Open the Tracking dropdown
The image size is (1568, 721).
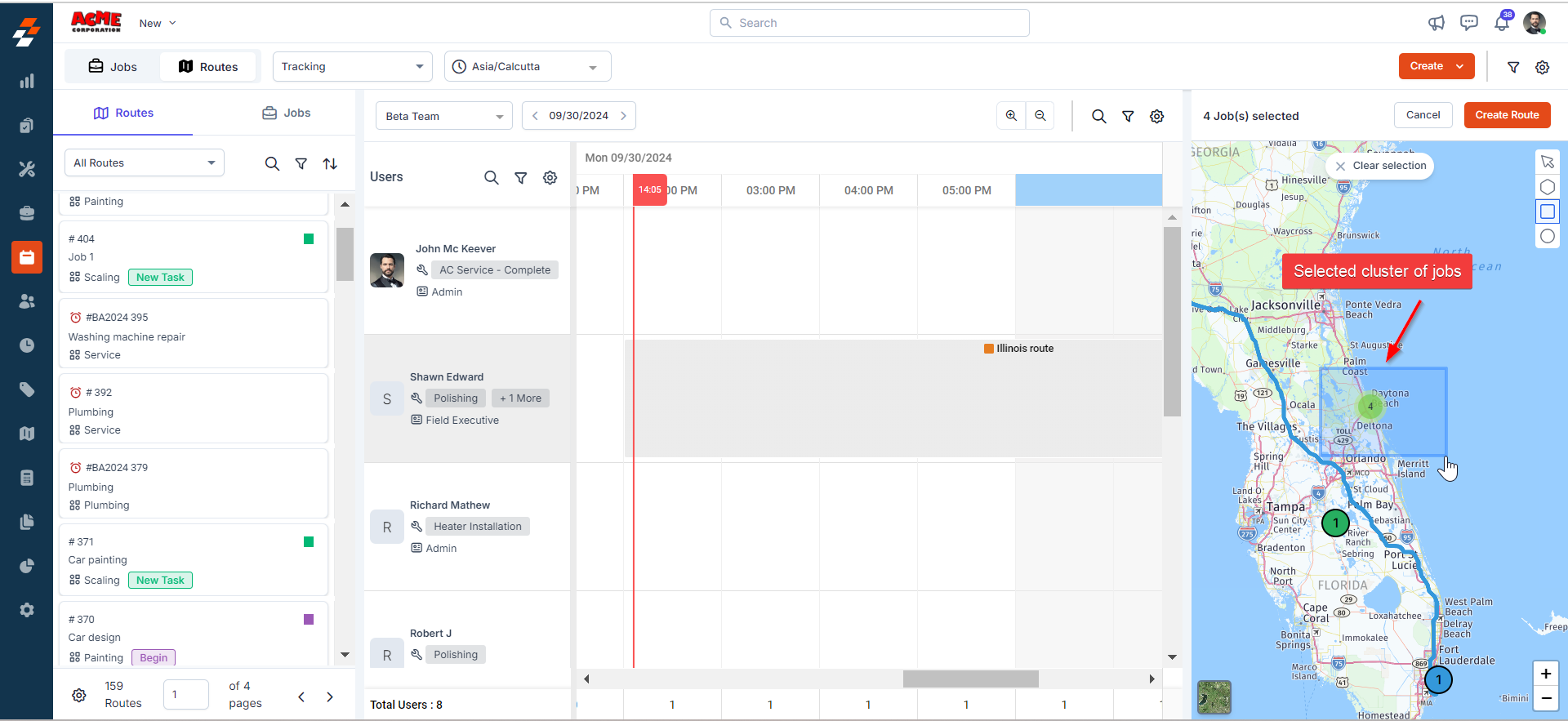[x=352, y=66]
